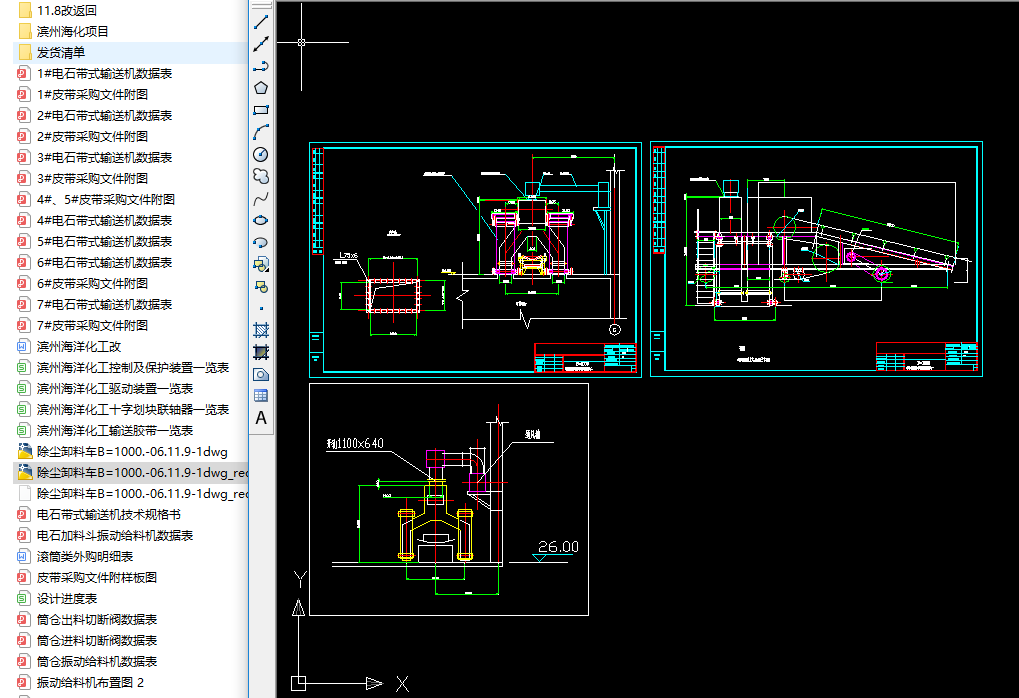Select the Hatch tool

click(261, 330)
